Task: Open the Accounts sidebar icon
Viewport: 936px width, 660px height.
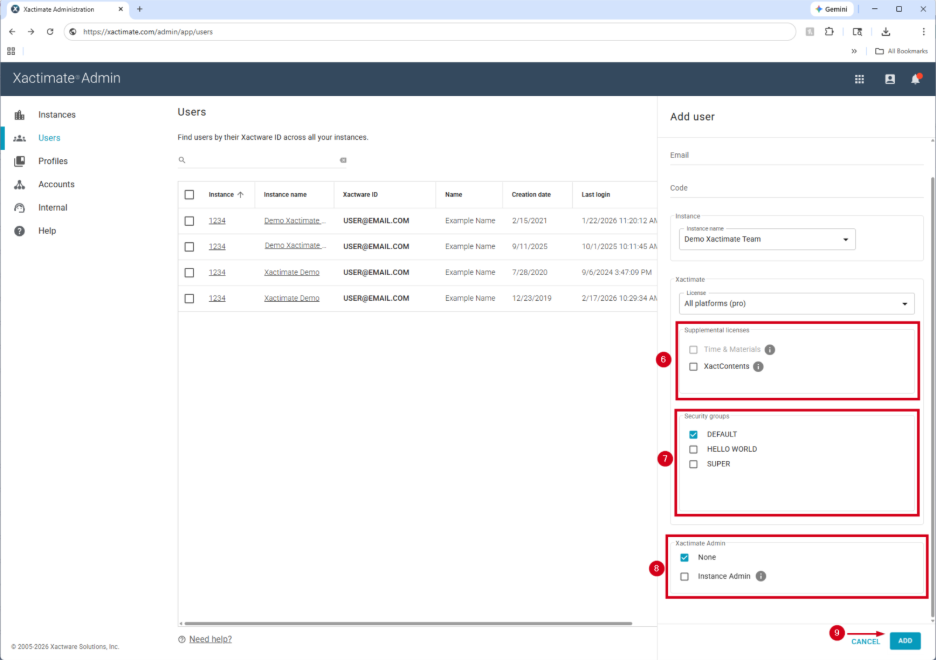Action: (x=20, y=184)
